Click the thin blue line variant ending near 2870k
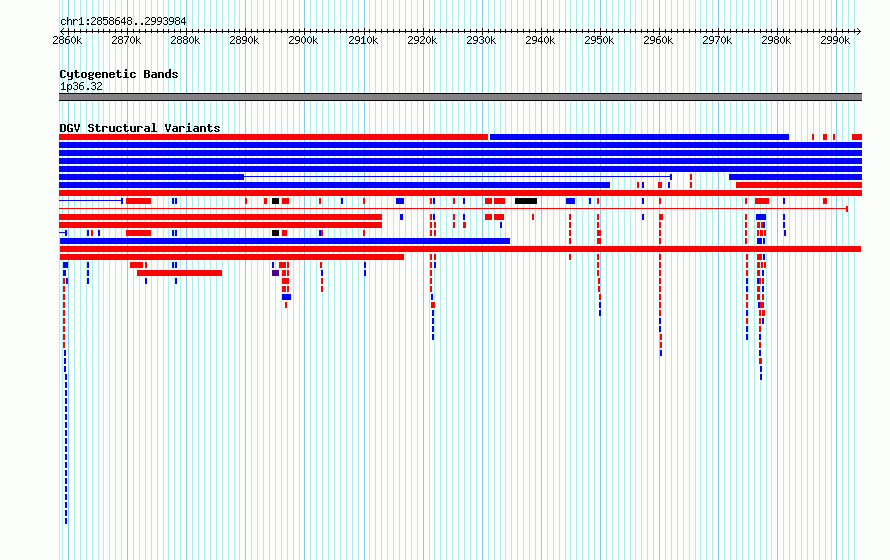 91,201
